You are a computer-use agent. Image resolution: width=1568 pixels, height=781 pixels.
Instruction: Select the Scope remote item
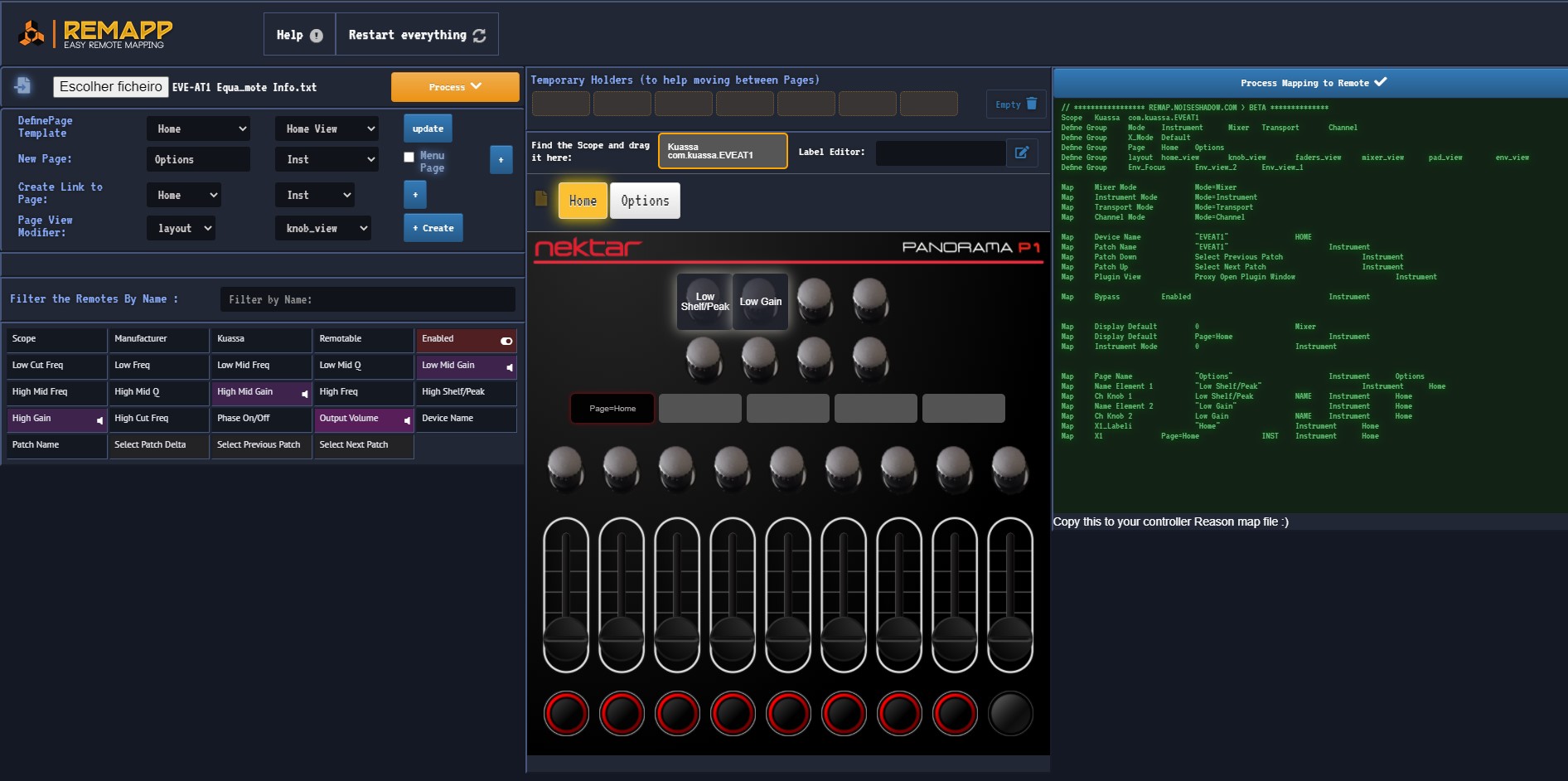click(56, 339)
